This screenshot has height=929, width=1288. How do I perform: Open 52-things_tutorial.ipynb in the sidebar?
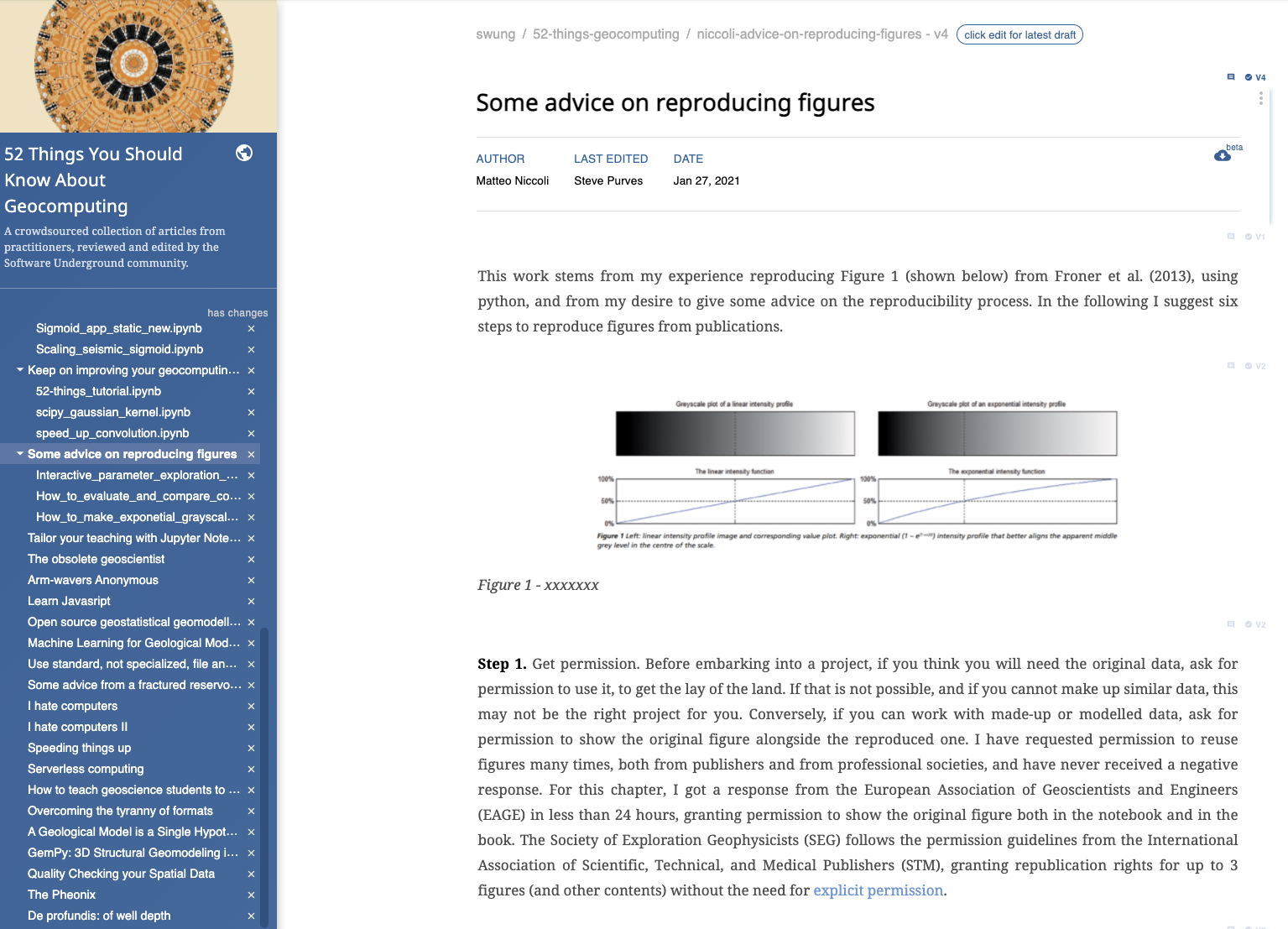click(98, 392)
